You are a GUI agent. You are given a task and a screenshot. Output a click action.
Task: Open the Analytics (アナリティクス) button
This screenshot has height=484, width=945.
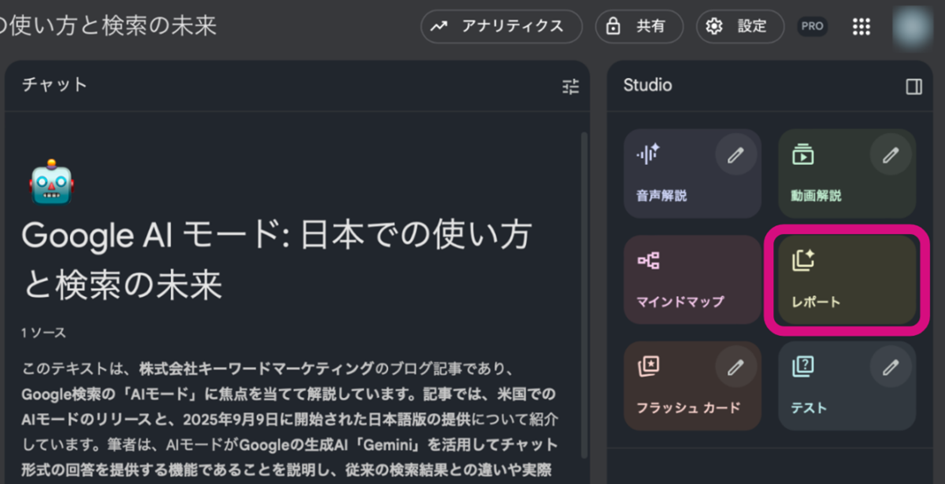point(500,27)
